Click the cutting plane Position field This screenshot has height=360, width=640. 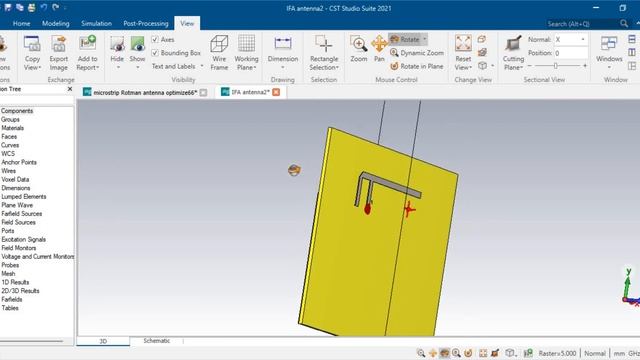571,53
